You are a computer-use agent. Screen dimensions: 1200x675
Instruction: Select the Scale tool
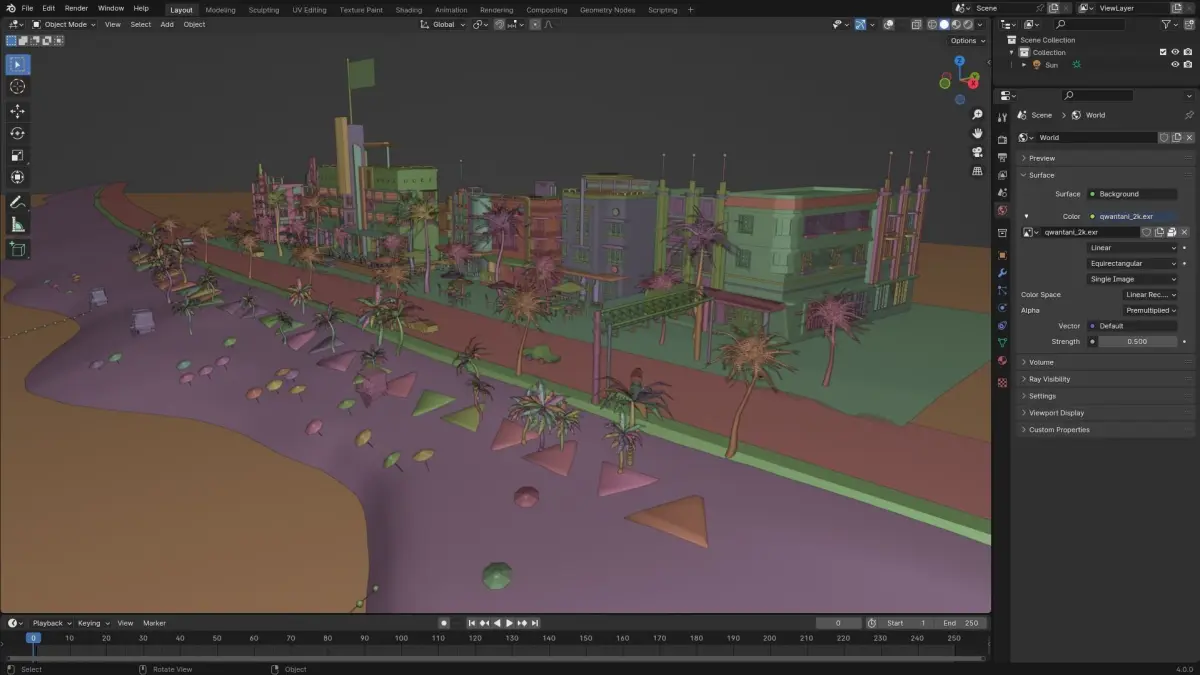tap(18, 155)
